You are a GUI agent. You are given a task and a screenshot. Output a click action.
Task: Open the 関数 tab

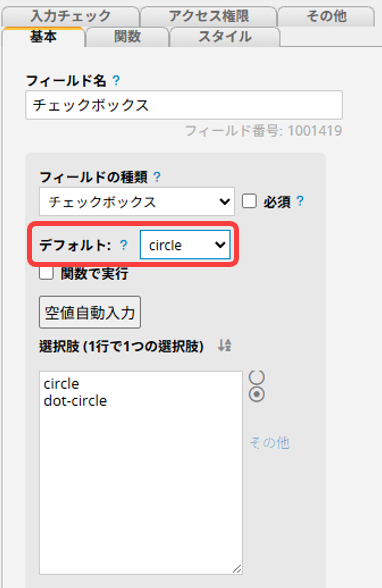pos(127,37)
